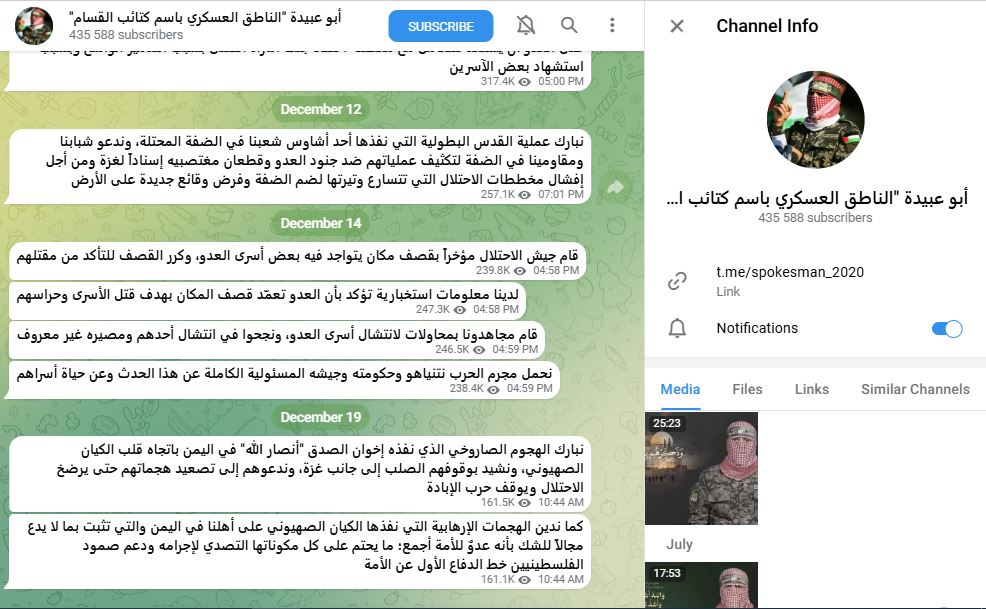Image resolution: width=986 pixels, height=609 pixels.
Task: Click the December 14 date badge
Action: pyautogui.click(x=321, y=223)
